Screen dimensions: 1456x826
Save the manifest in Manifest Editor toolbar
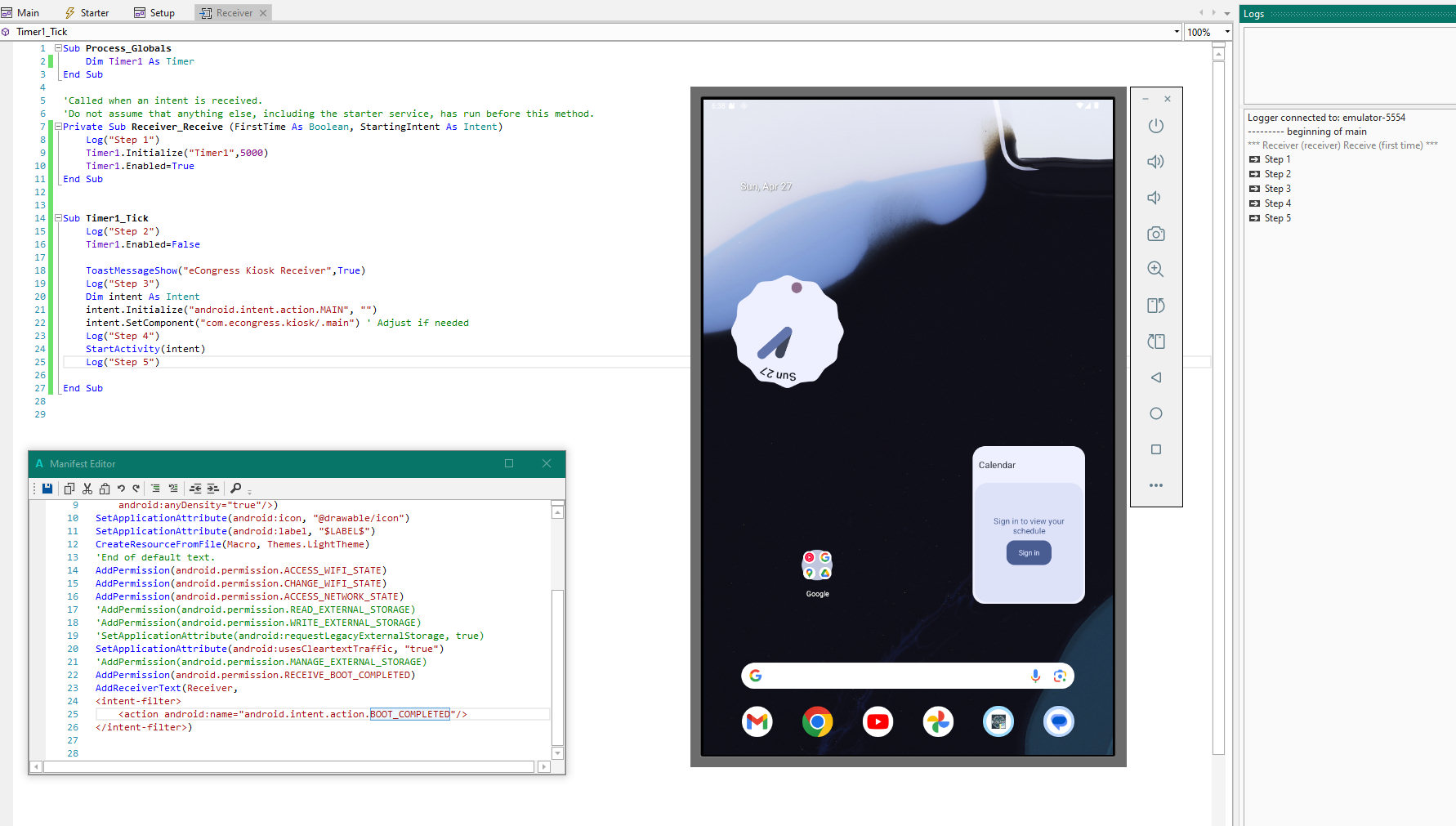(x=47, y=489)
